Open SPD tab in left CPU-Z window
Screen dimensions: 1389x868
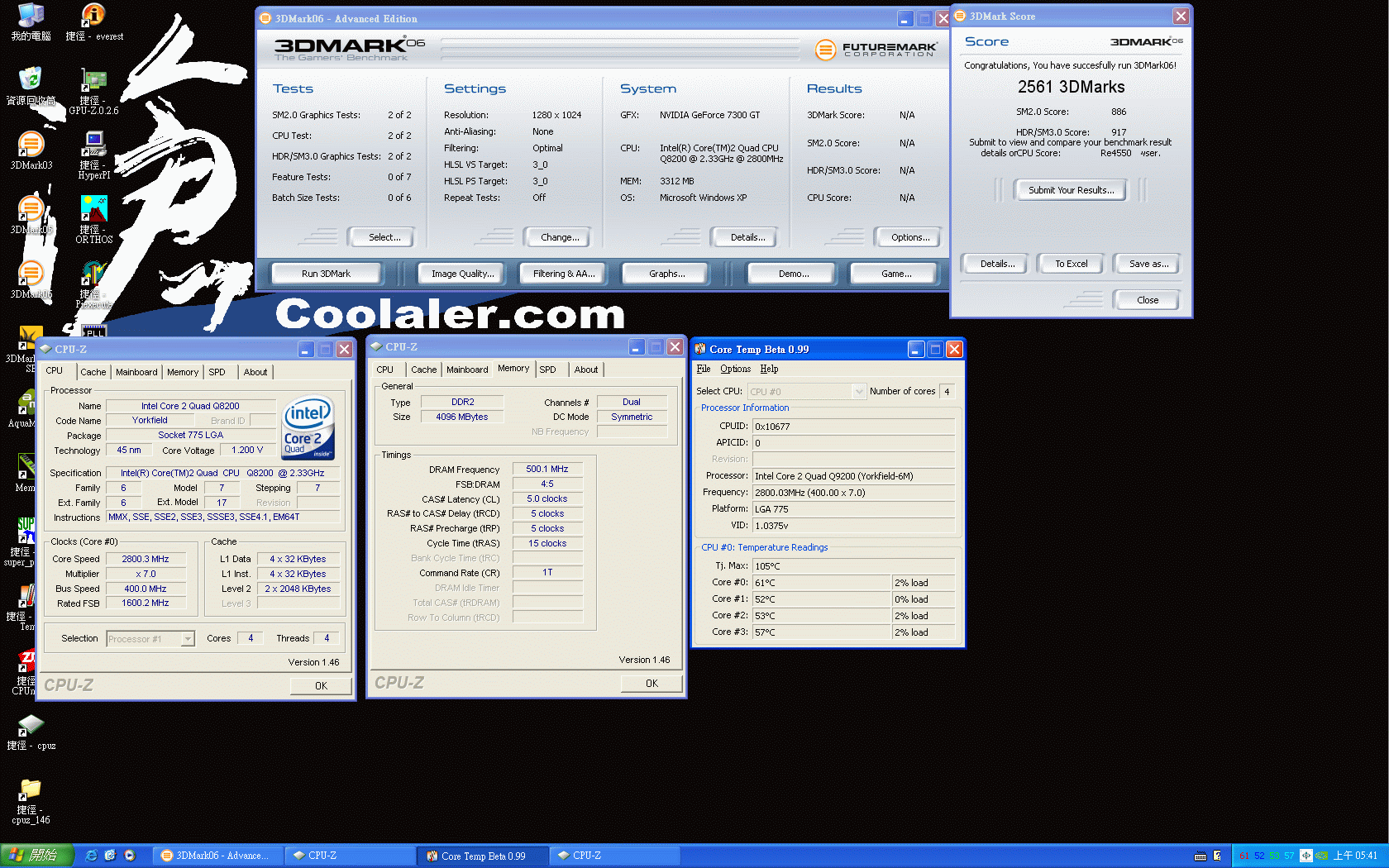217,372
